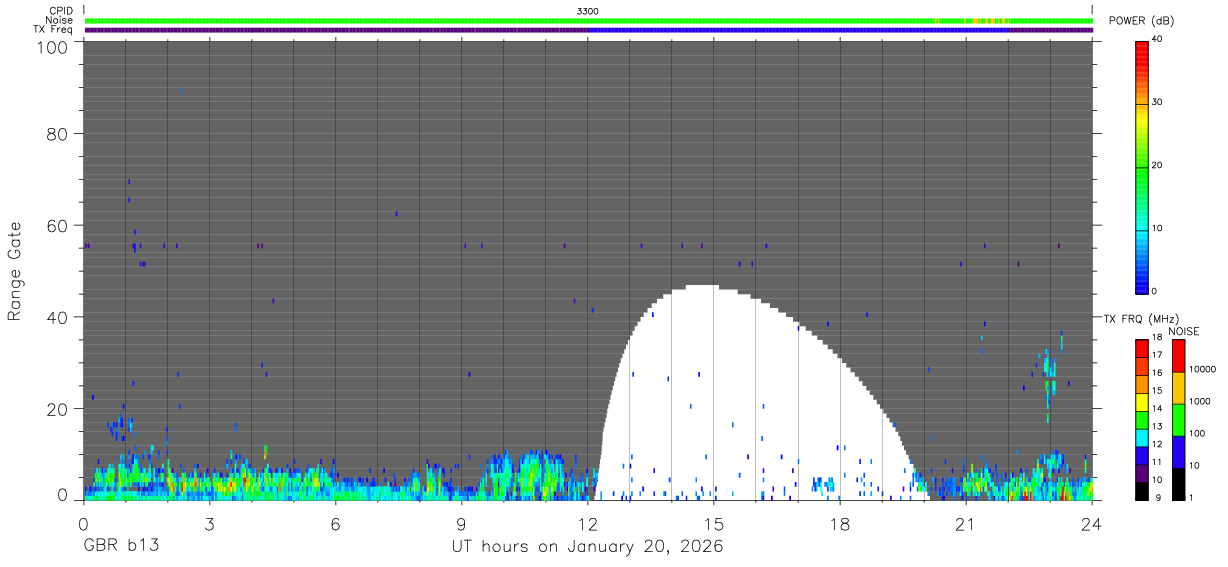The width and height of the screenshot is (1228, 567).
Task: Click the '18' hour tick on the UT axis
Action: tap(840, 523)
